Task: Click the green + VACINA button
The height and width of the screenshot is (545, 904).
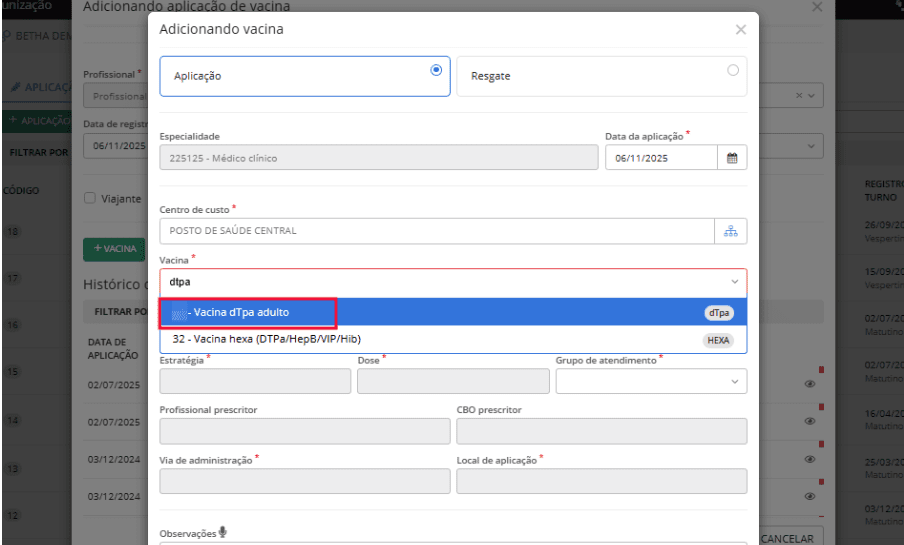Action: (113, 247)
